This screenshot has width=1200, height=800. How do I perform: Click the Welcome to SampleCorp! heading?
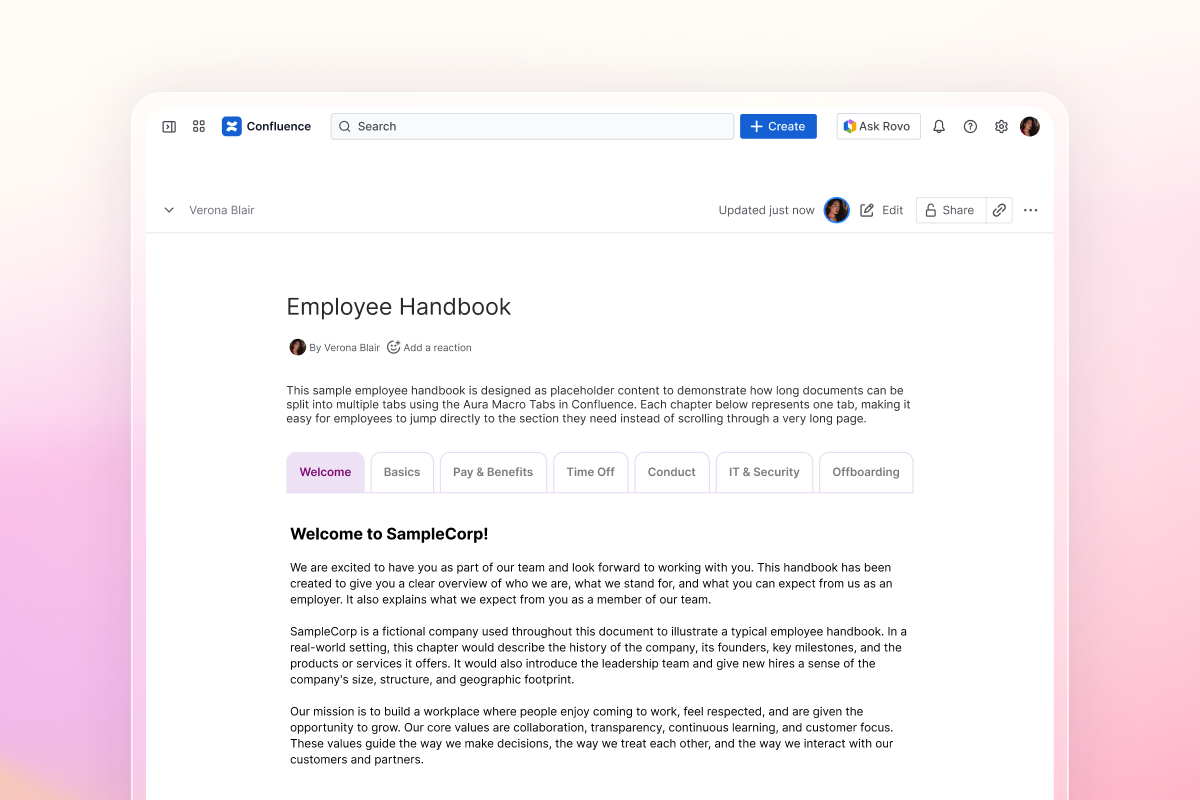click(389, 534)
